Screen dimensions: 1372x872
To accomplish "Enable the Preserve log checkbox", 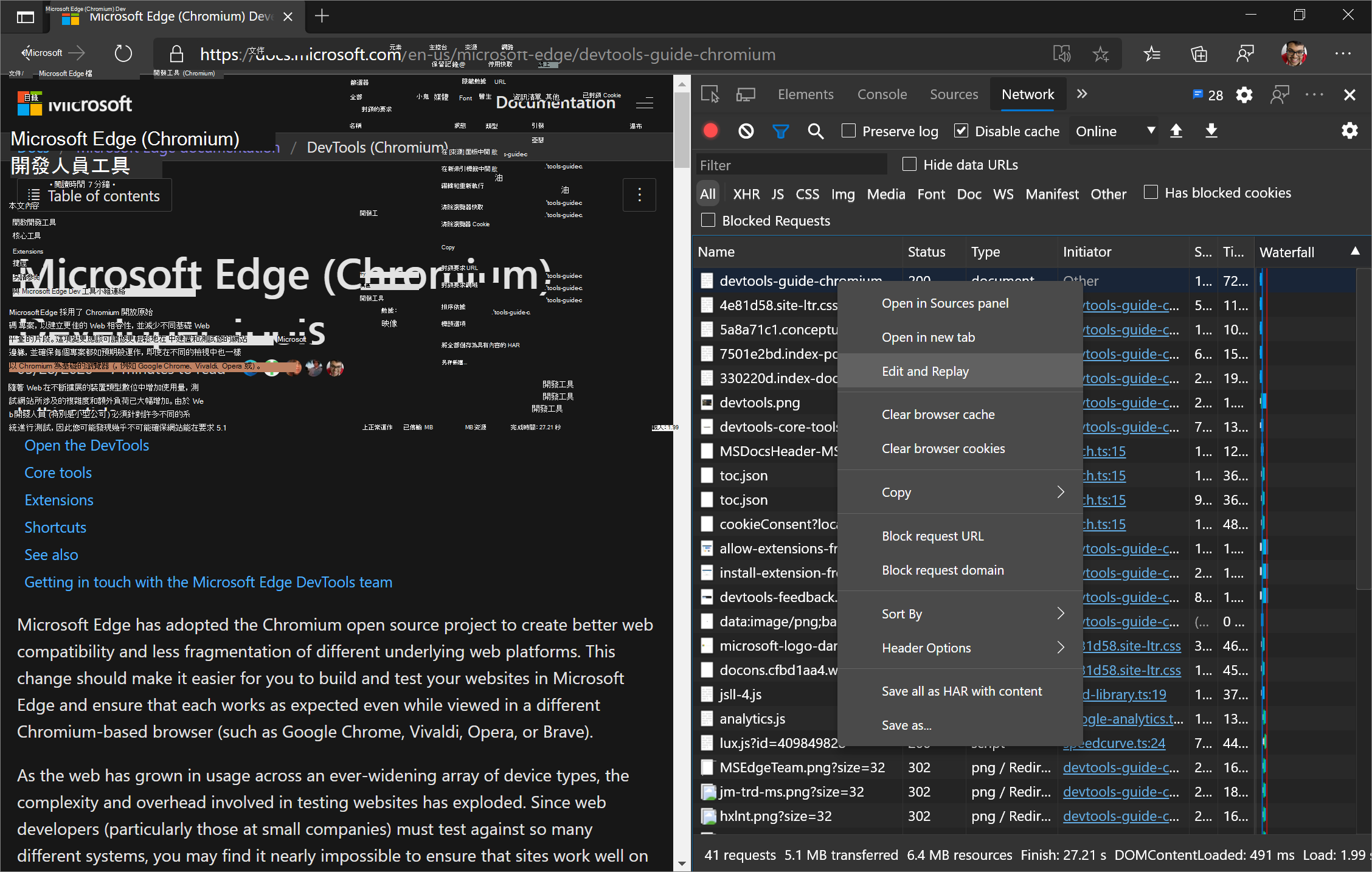I will pyautogui.click(x=848, y=131).
